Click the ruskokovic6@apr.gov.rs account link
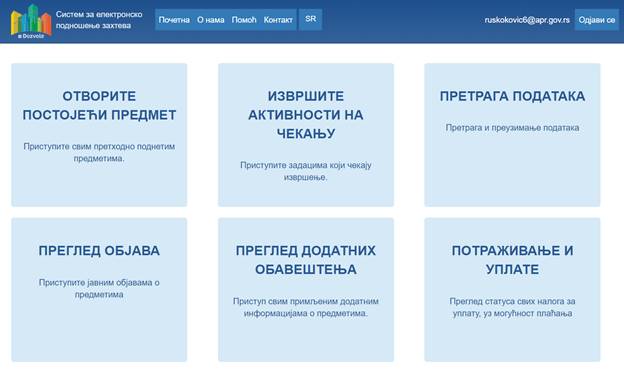Viewport: 624px width, 370px height. point(527,20)
